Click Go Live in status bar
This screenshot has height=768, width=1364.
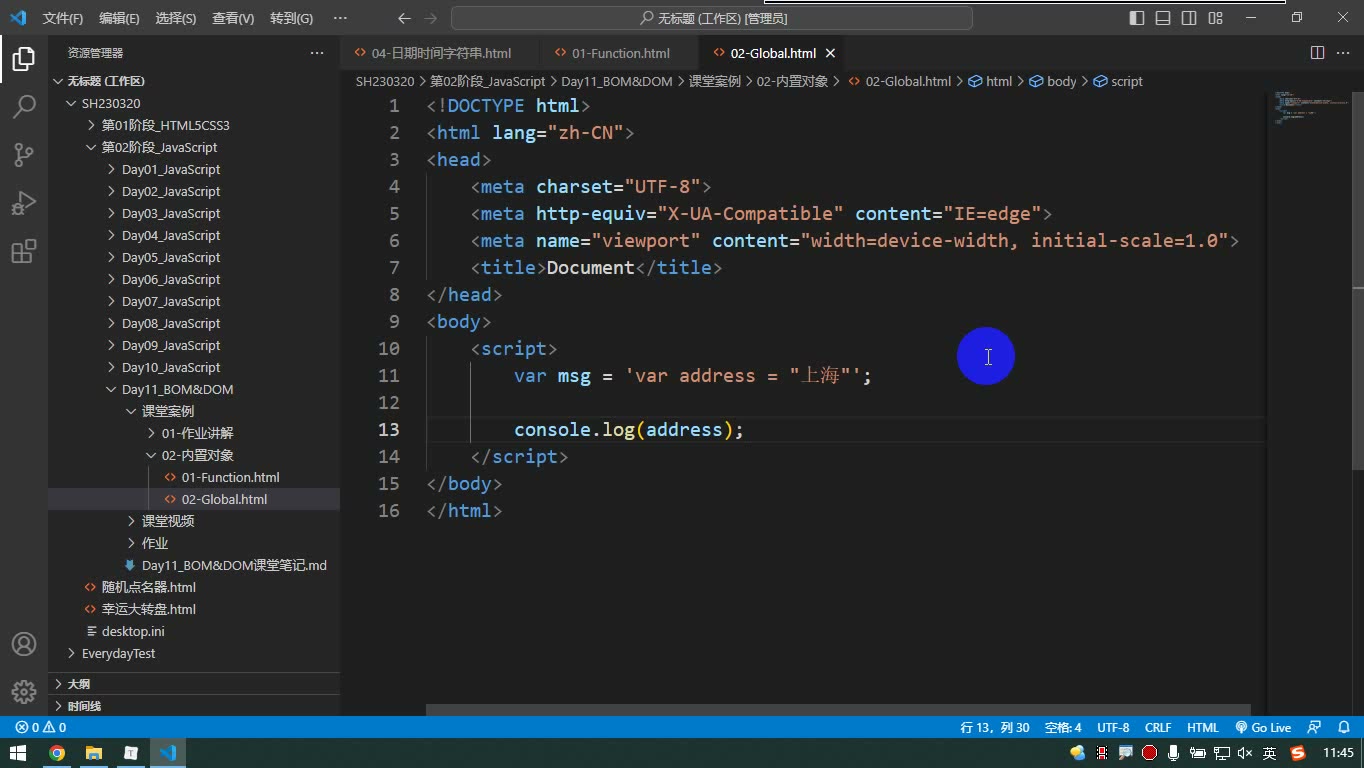click(x=1263, y=728)
